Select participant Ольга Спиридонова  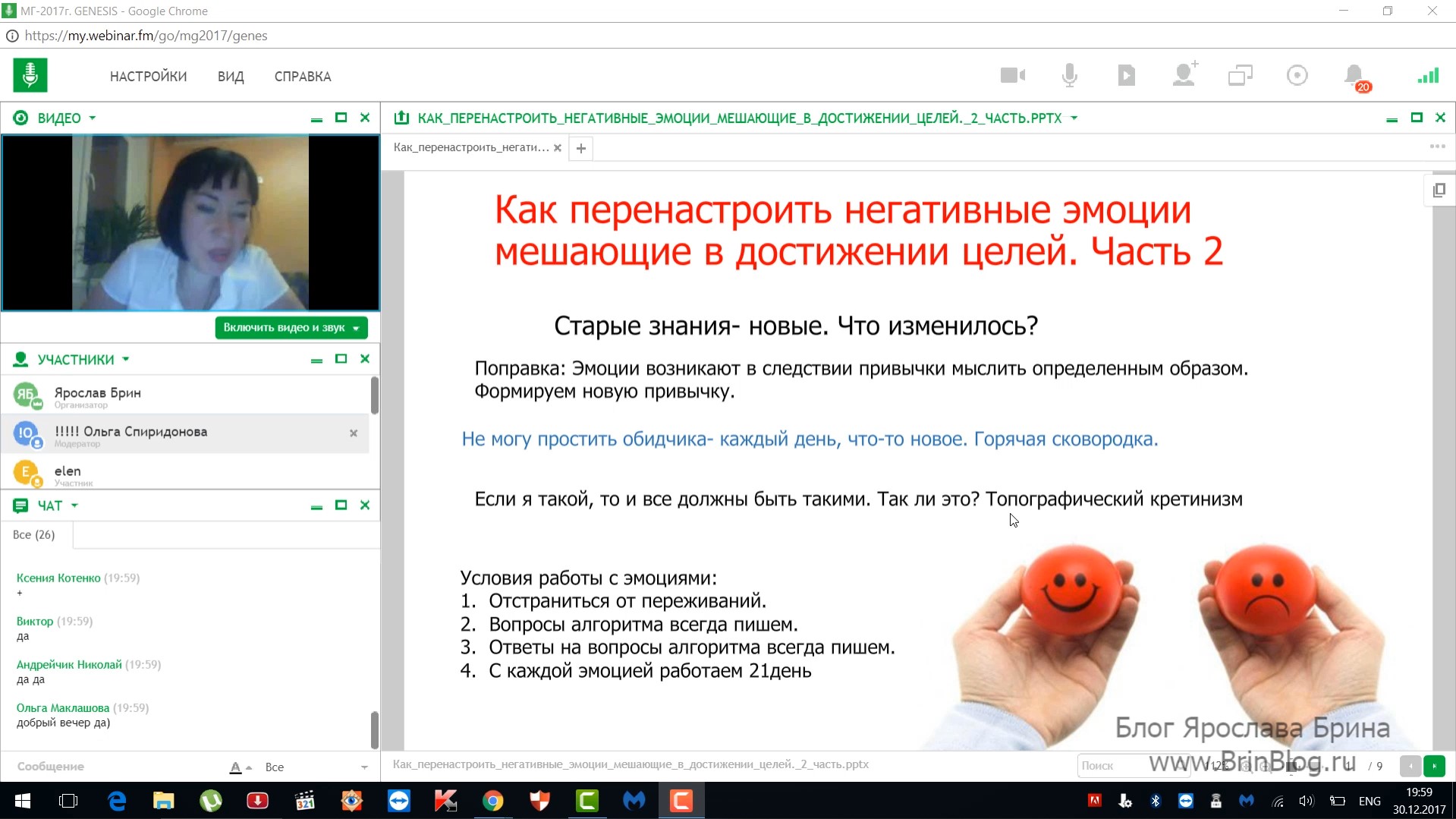tap(185, 433)
